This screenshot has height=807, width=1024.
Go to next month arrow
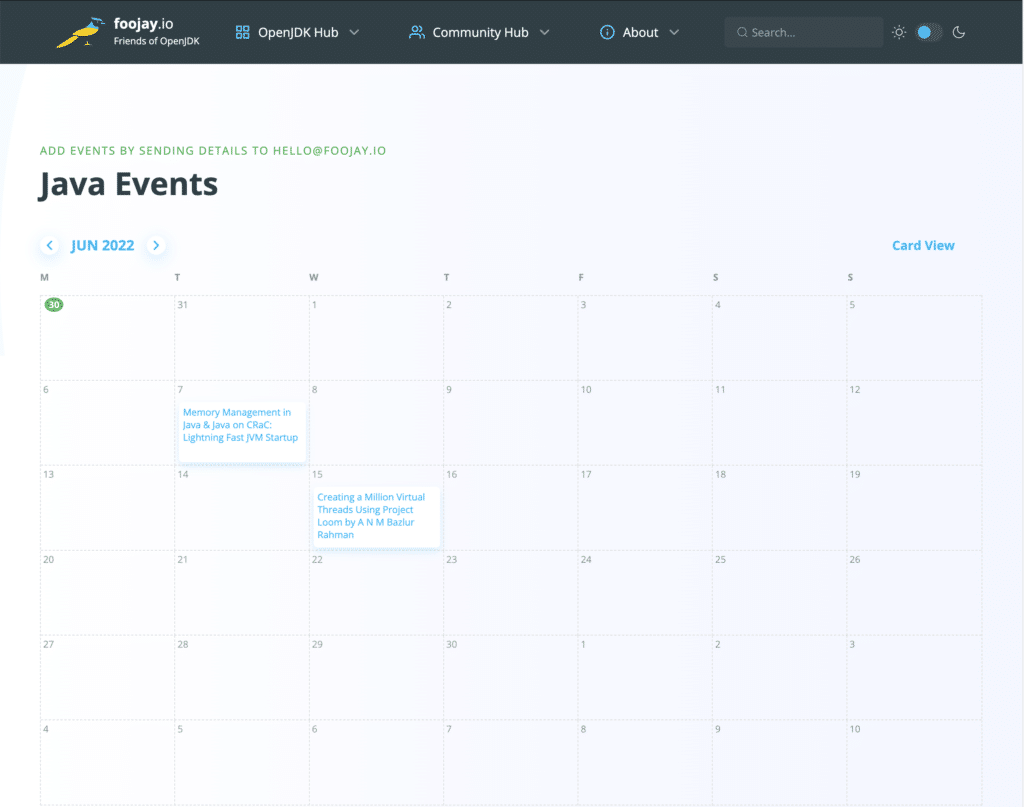point(156,245)
